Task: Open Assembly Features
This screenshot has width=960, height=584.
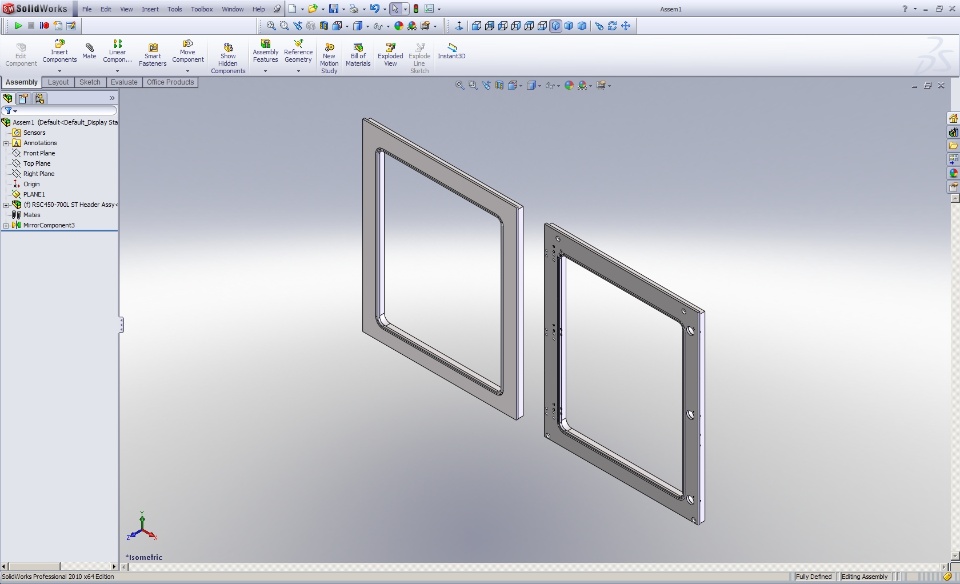Action: click(265, 51)
